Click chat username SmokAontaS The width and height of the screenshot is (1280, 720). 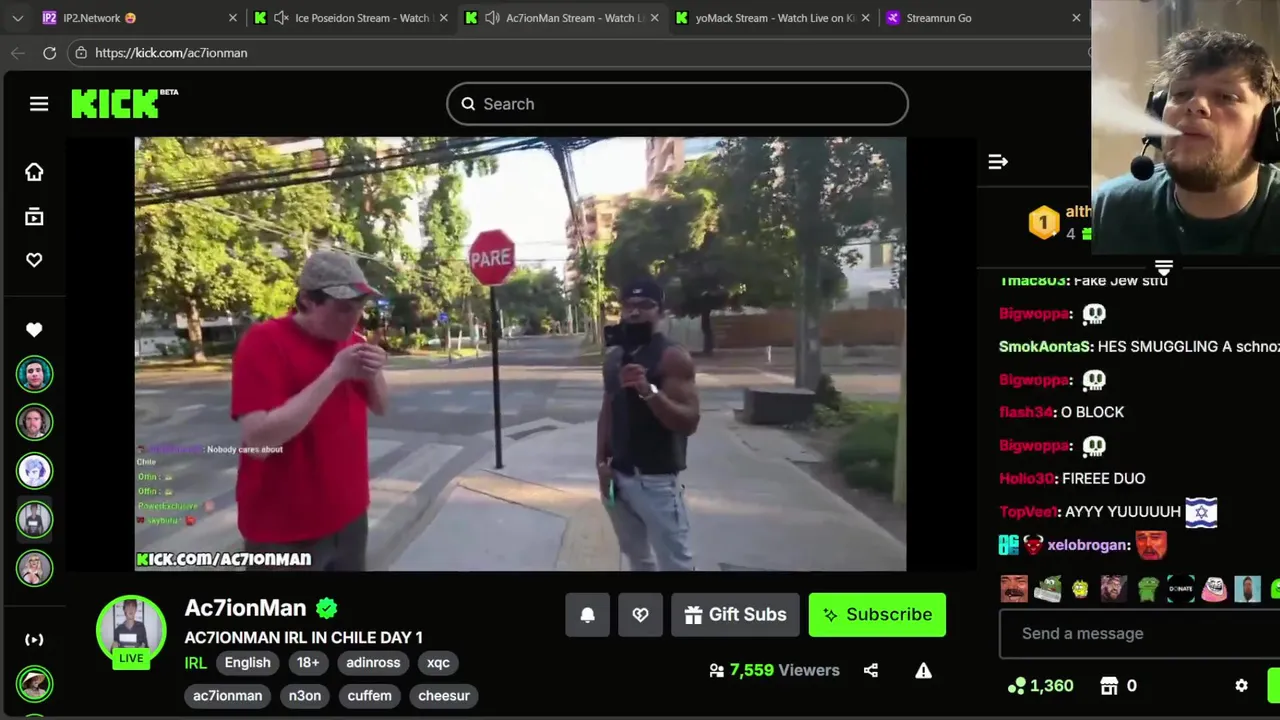[1044, 347]
